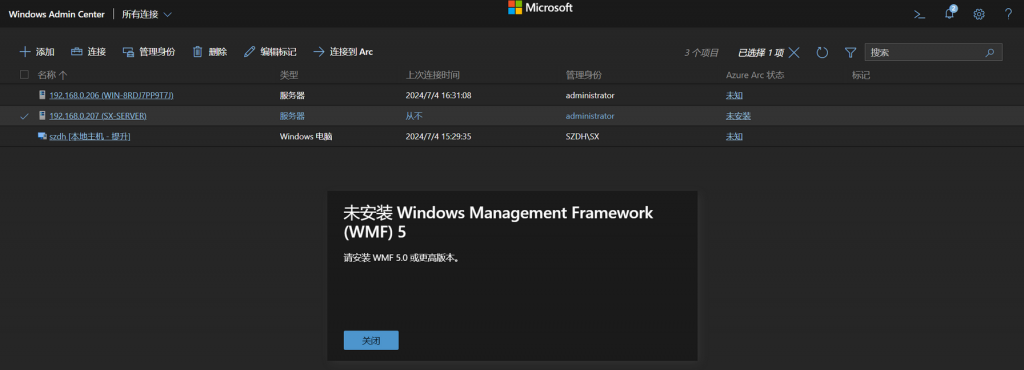Click administrator cell in 192.168.0.206 row
Screen dimensions: 1024x370
coord(590,95)
